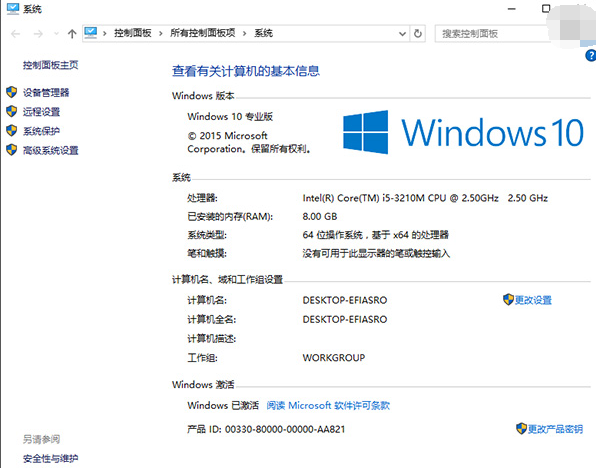This screenshot has height=468, width=596.
Task: Click the Remote Settings shield icon
Action: [x=12, y=112]
